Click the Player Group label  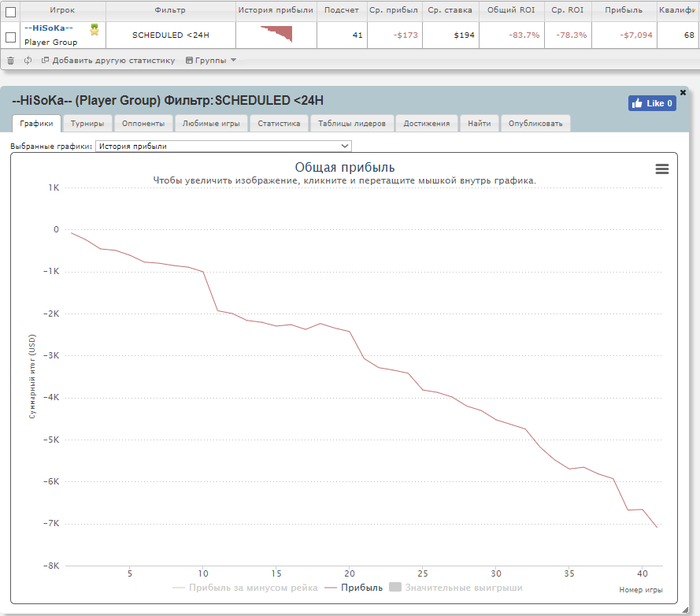click(x=51, y=42)
